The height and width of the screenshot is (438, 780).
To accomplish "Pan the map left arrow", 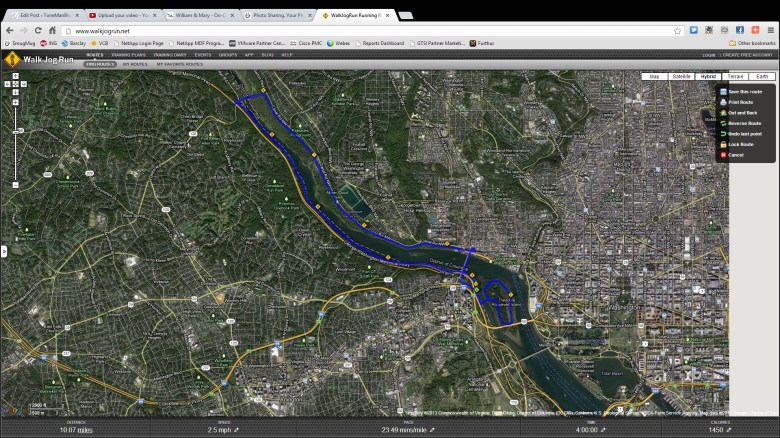I will click(x=7, y=84).
